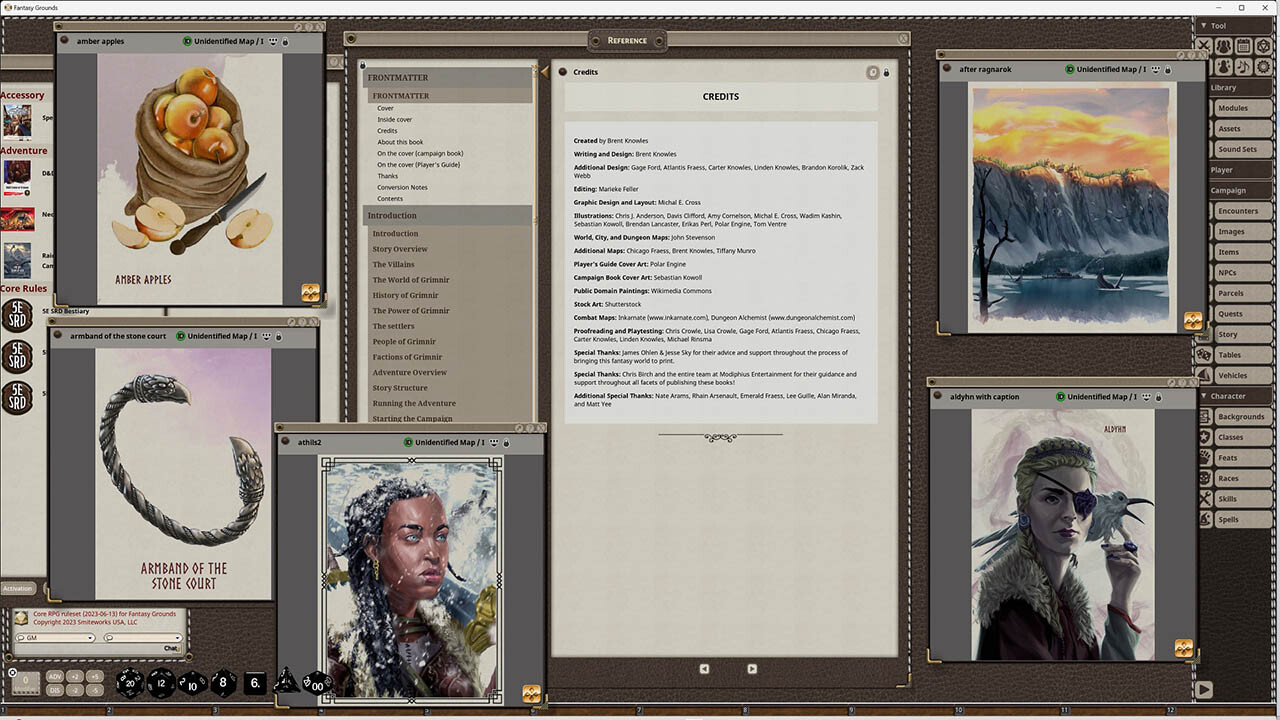Open the calendar tool icon
Viewport: 1280px width, 720px height.
point(1243,46)
